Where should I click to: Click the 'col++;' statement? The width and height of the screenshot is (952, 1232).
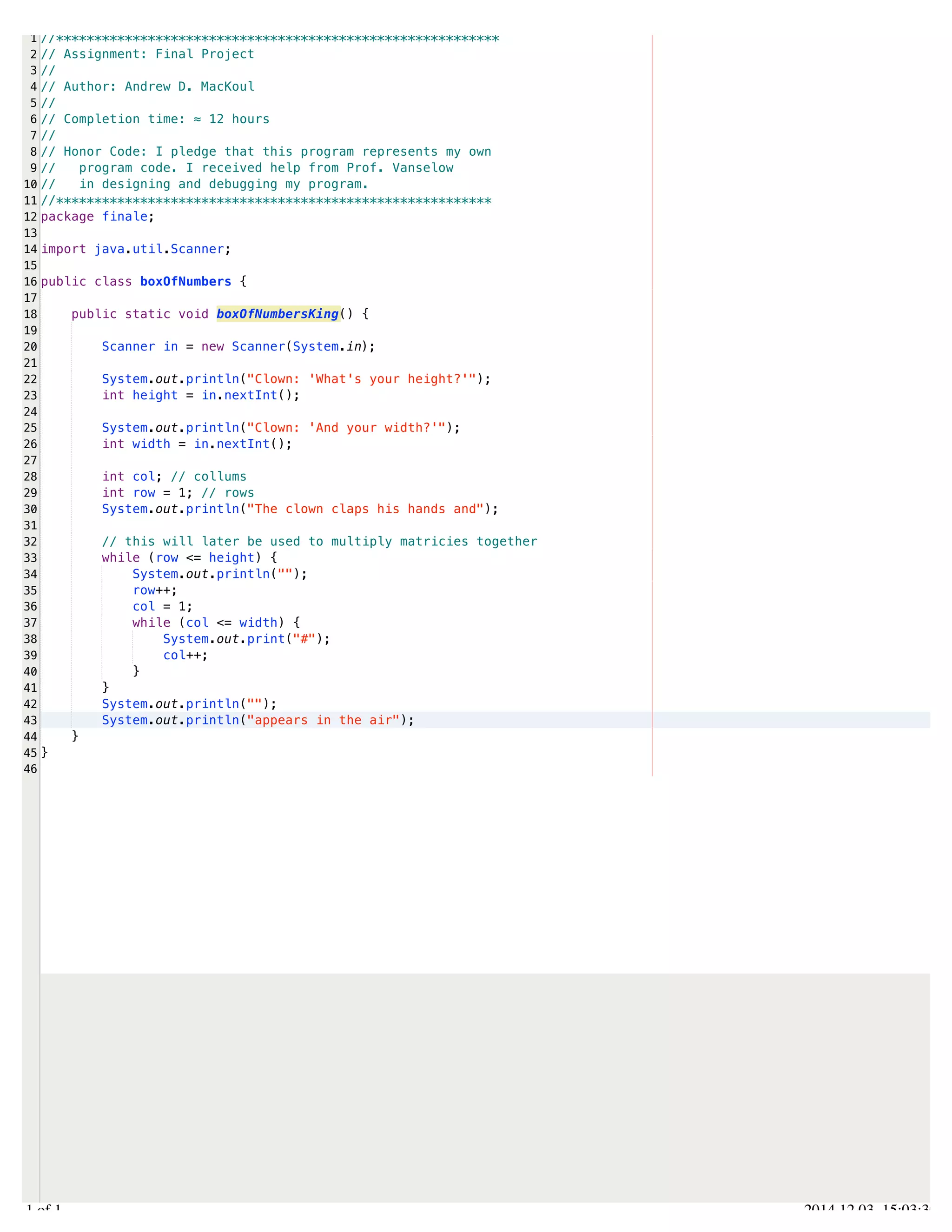(185, 656)
